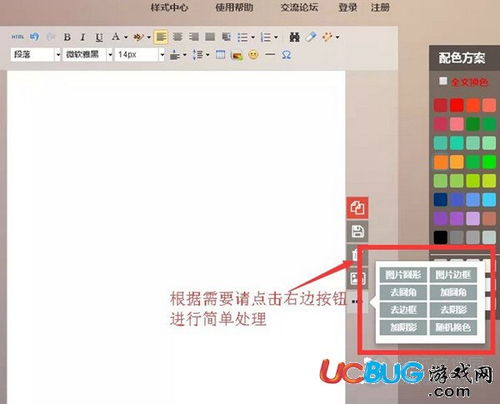
Task: Click the eraser clear-formatting icon
Action: (x=311, y=37)
